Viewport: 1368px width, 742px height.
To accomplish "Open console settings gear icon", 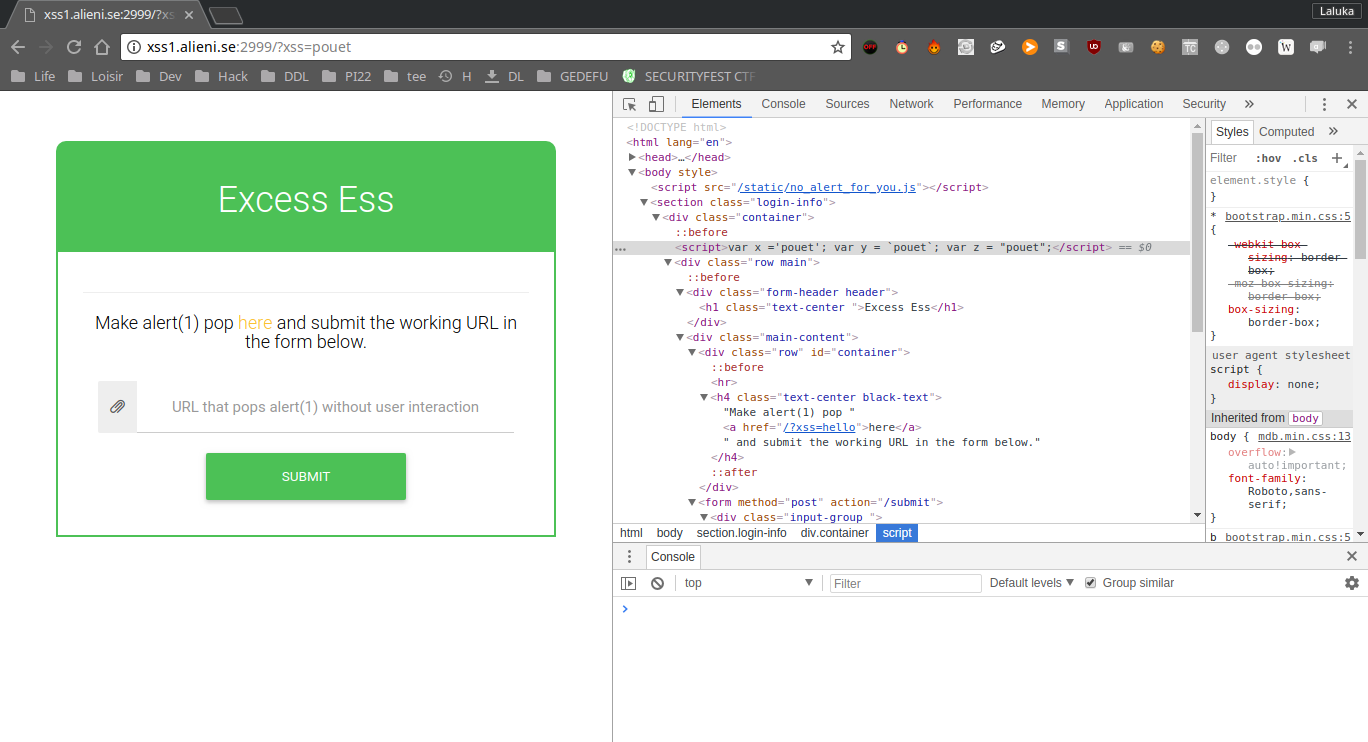I will pos(1352,583).
